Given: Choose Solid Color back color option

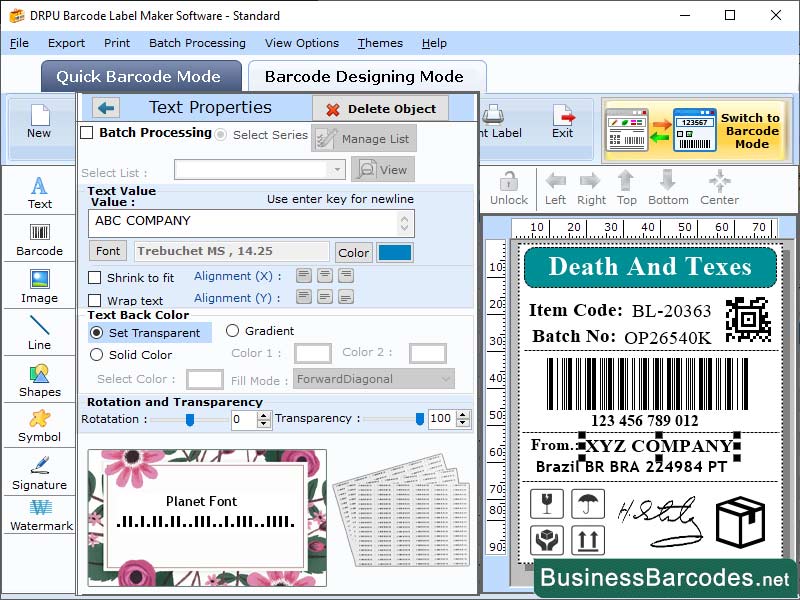Looking at the screenshot, I should (96, 355).
